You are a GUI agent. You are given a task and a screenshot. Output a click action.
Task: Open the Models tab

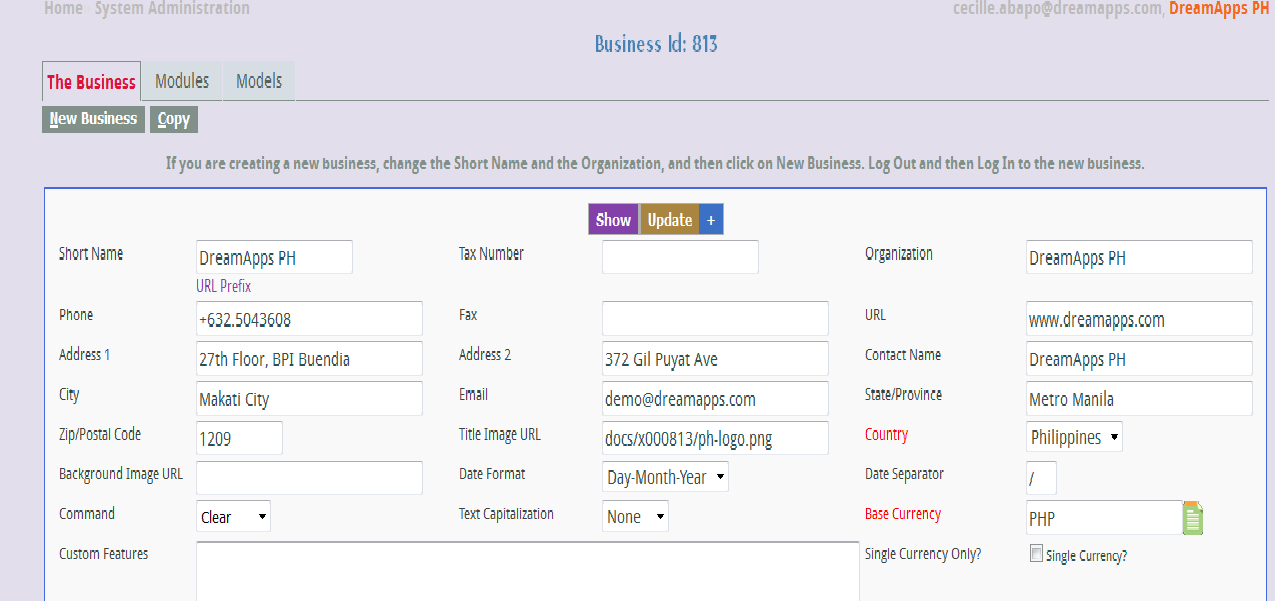pos(259,81)
